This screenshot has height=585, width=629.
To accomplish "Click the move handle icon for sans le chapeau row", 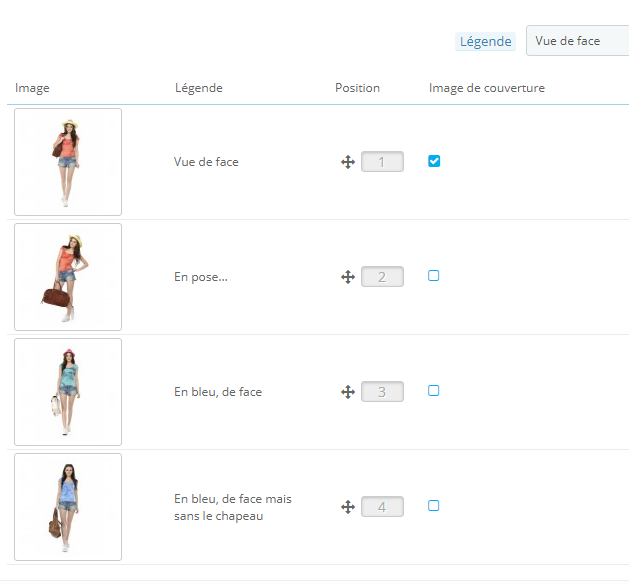I will [x=348, y=507].
